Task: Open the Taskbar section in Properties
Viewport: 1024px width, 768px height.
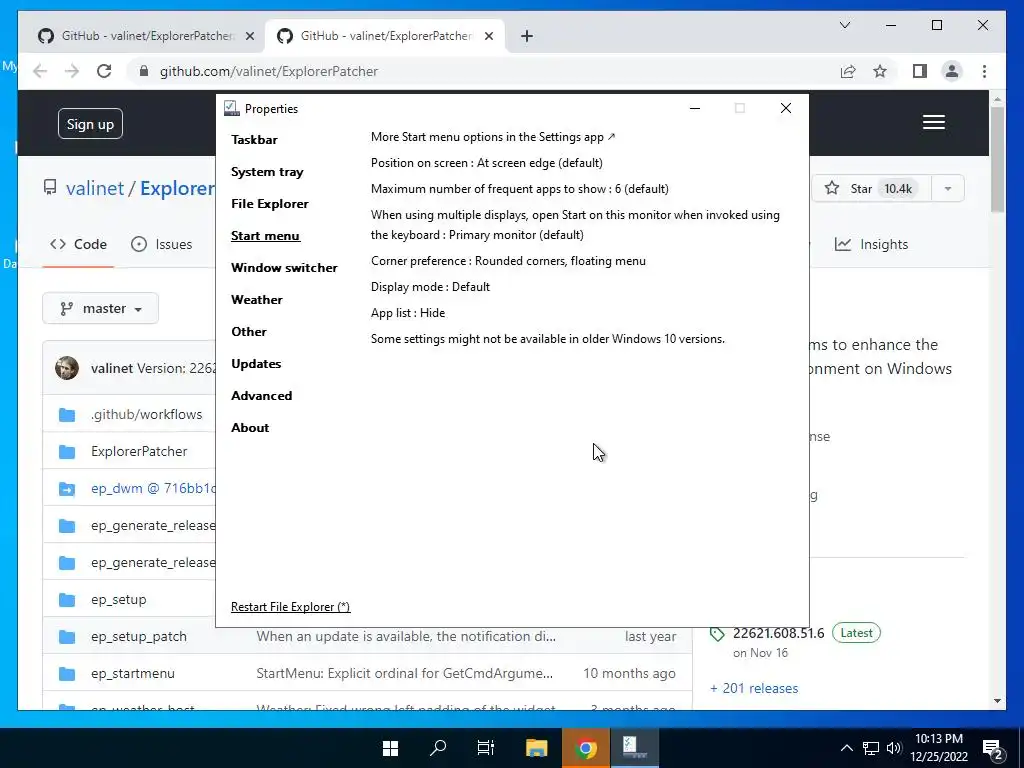Action: 254,140
